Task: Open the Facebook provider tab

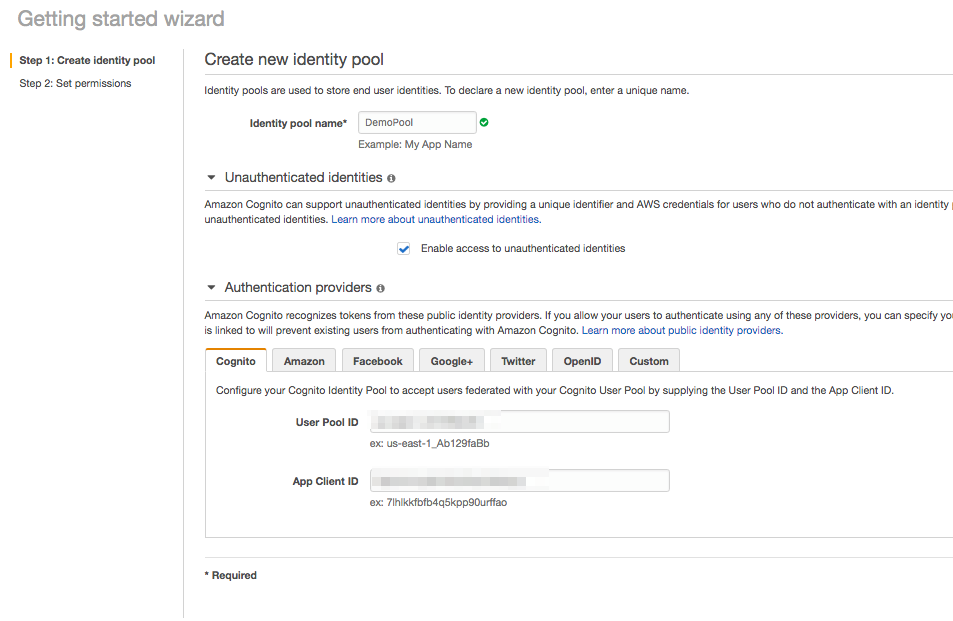Action: coord(377,361)
